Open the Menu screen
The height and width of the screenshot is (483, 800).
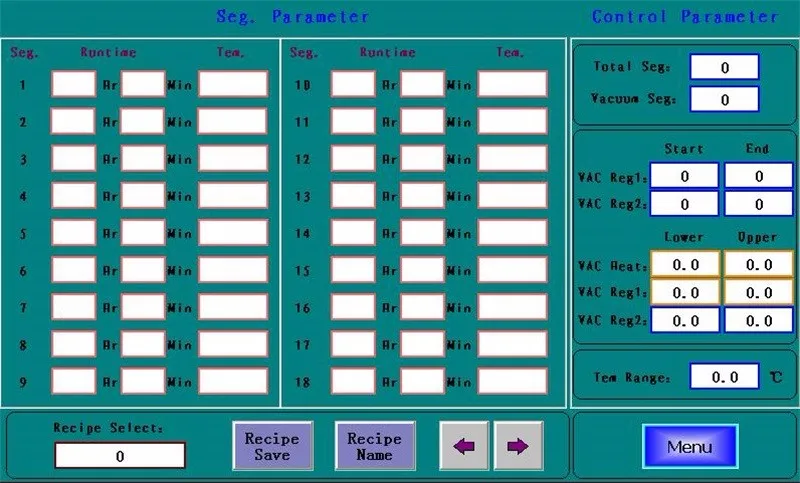pos(689,446)
